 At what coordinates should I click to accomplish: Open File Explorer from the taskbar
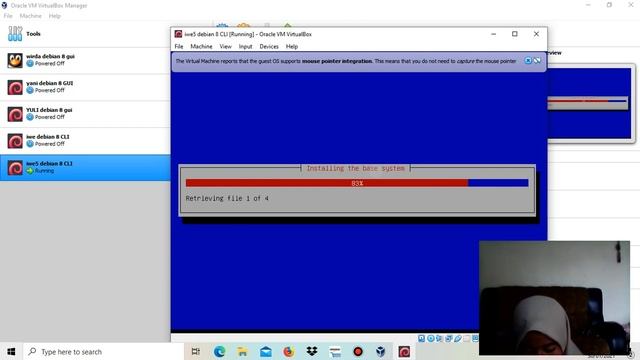pos(242,351)
